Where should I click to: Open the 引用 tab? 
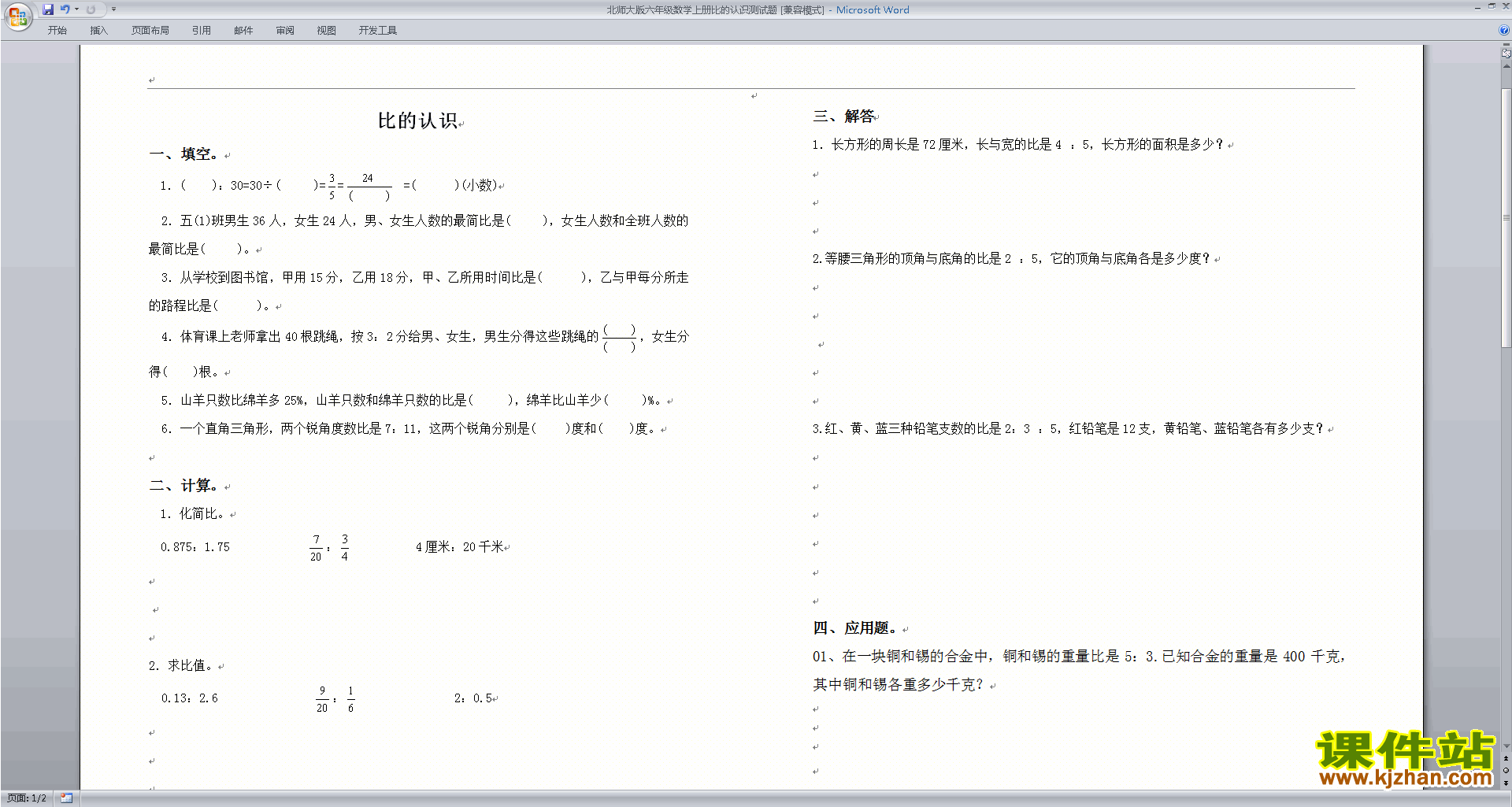pos(202,30)
